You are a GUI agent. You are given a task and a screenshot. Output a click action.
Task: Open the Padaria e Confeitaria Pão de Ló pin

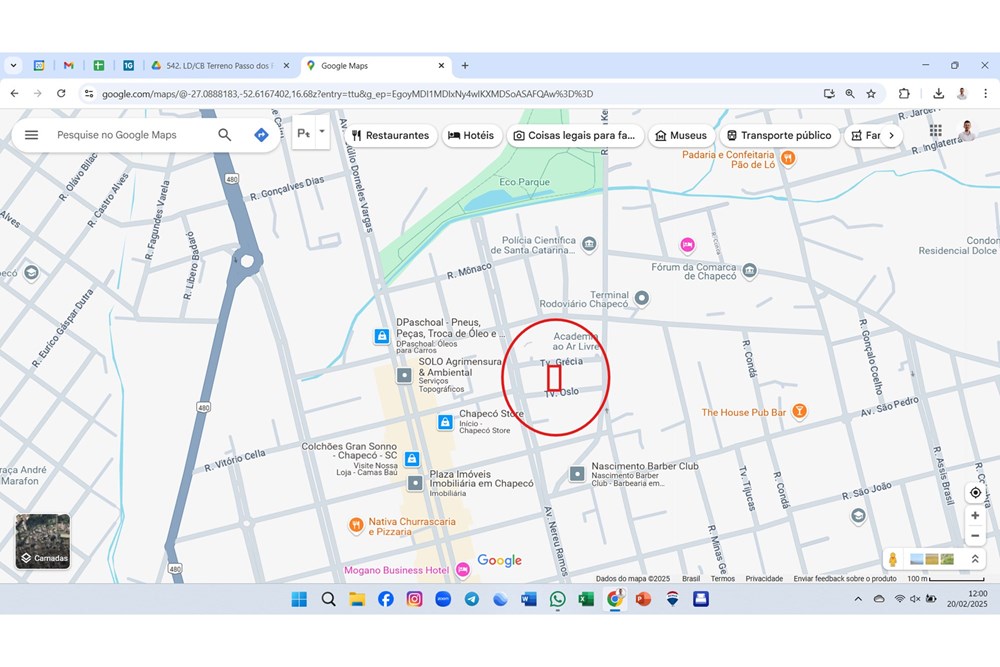[x=788, y=158]
